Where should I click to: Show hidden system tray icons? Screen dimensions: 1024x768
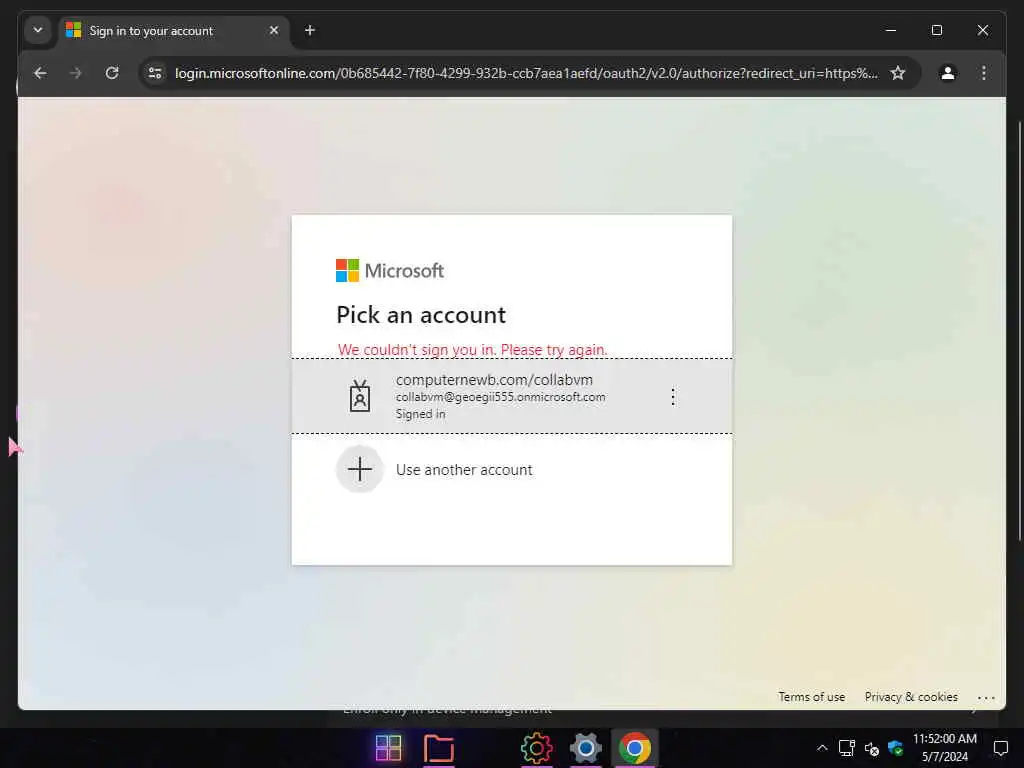click(822, 748)
